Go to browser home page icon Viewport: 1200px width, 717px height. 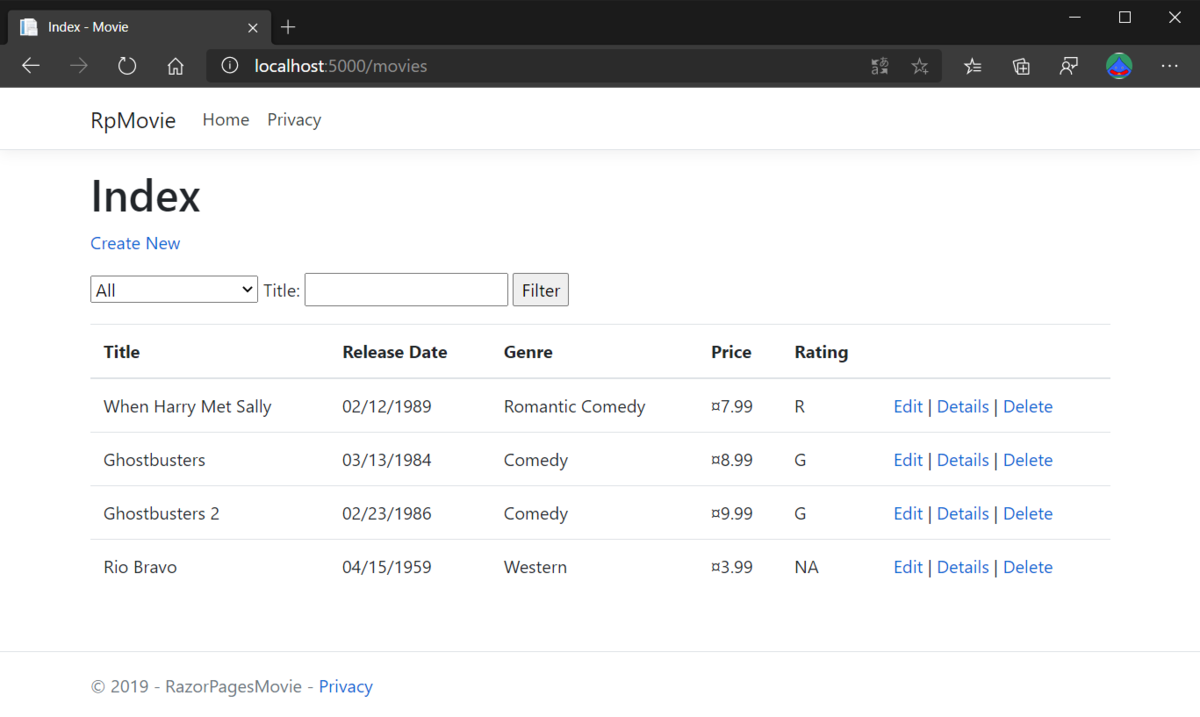pos(176,66)
